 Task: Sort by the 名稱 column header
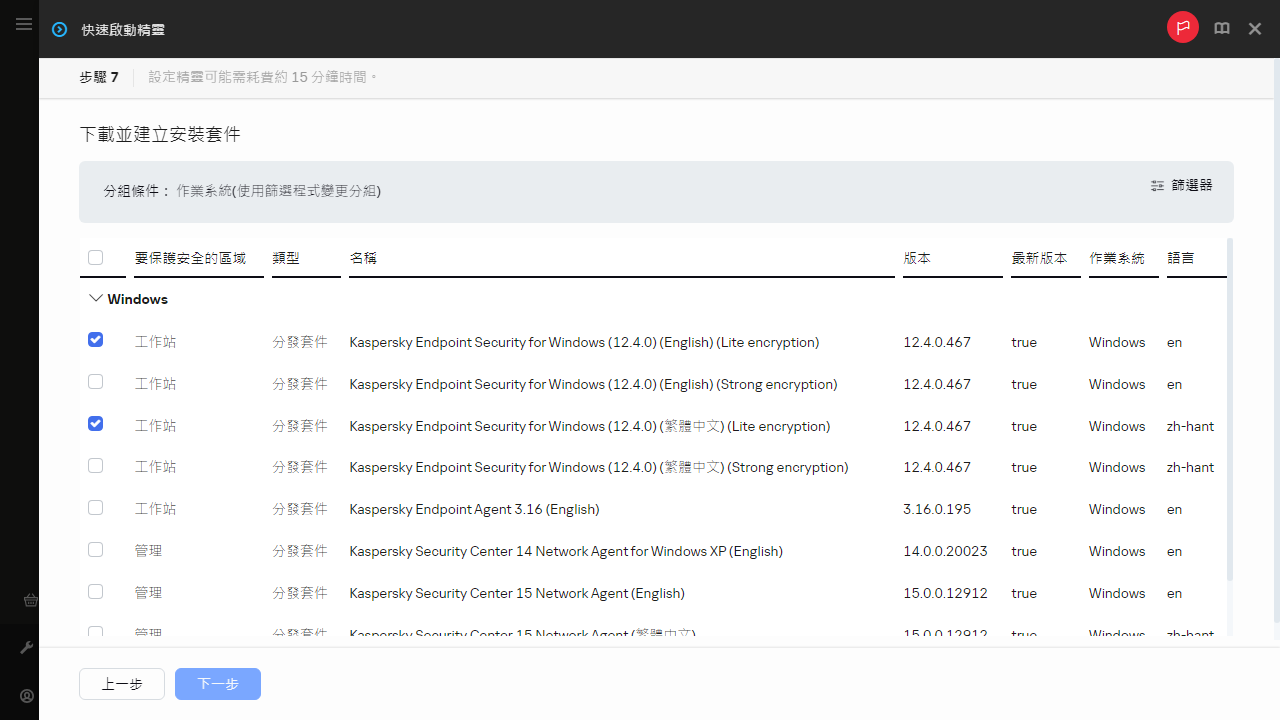pos(363,258)
